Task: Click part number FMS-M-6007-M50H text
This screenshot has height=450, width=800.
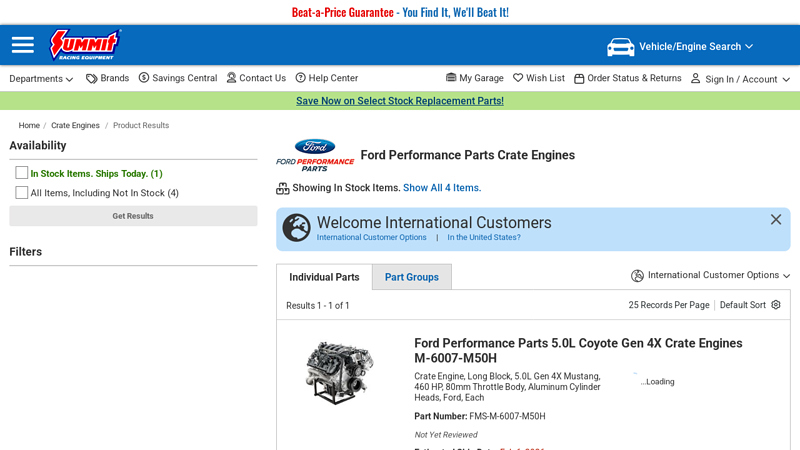Action: 507,416
